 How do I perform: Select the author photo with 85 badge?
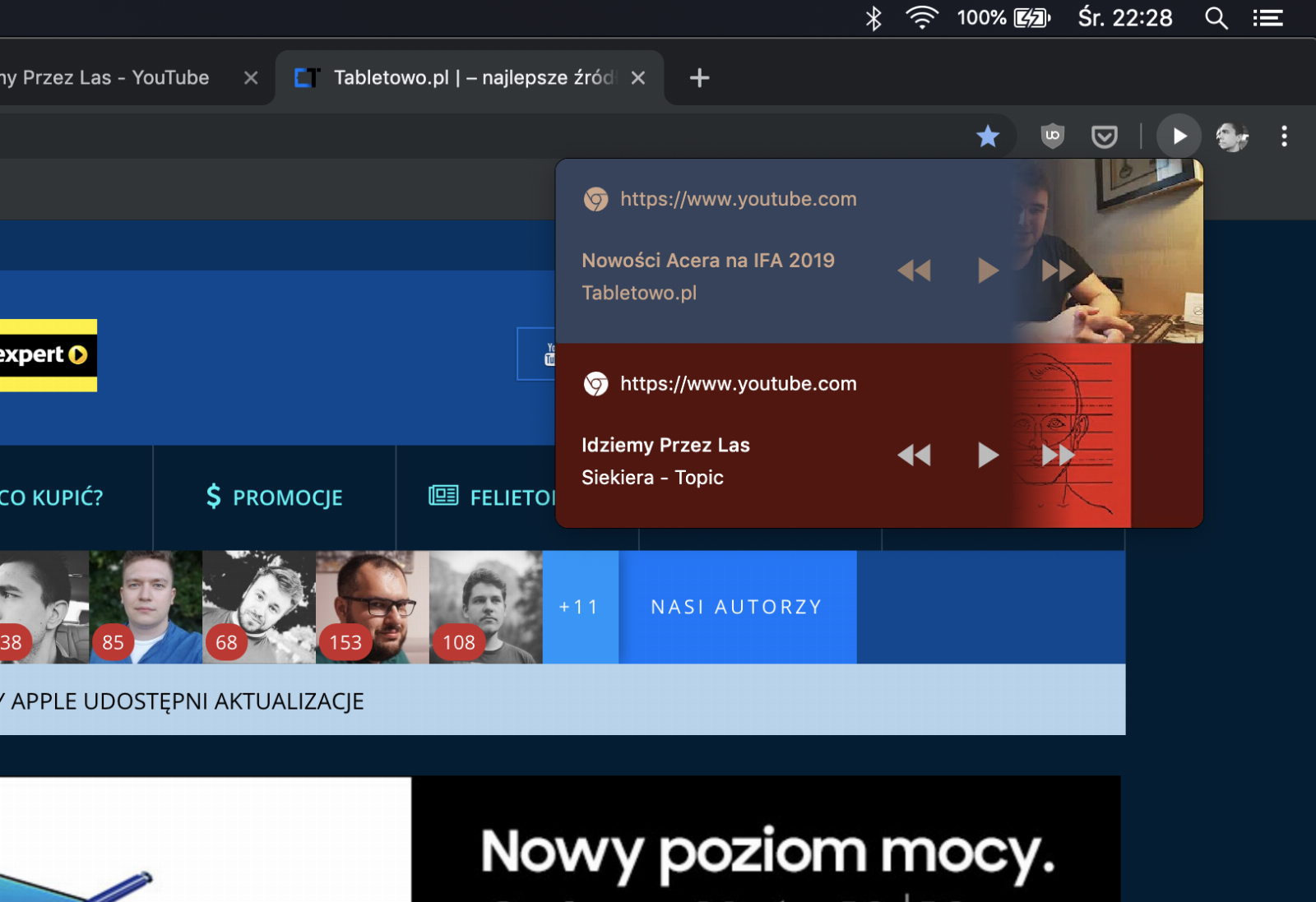tap(146, 607)
